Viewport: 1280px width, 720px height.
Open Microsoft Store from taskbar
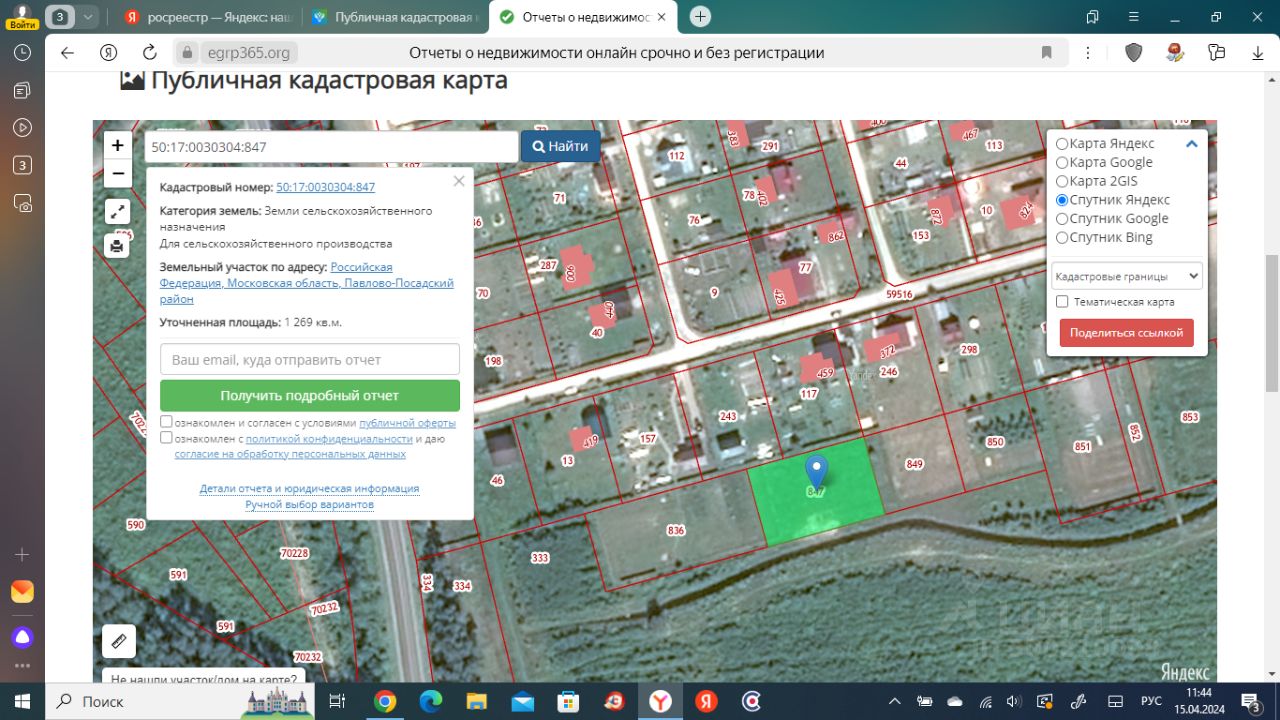click(569, 701)
